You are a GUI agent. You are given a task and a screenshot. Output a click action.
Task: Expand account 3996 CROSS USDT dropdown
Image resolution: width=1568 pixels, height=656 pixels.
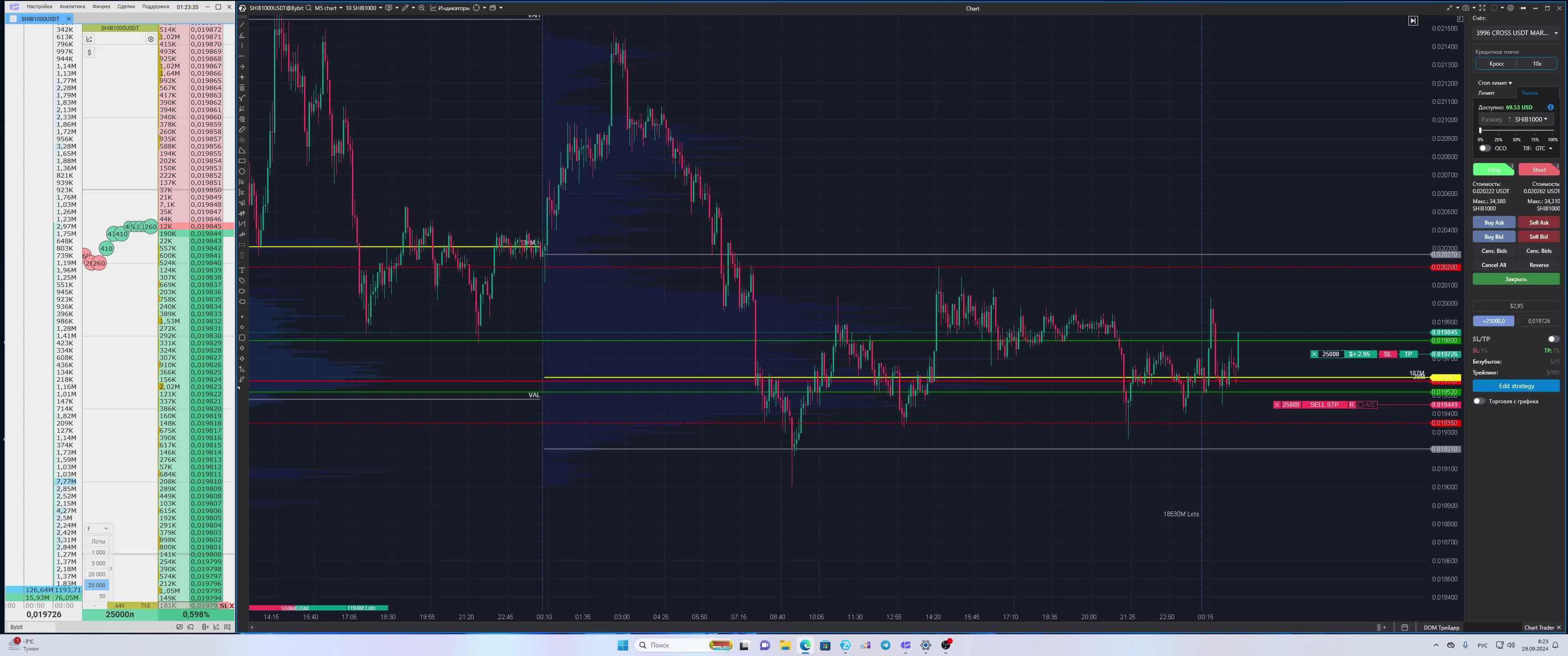(x=1516, y=33)
